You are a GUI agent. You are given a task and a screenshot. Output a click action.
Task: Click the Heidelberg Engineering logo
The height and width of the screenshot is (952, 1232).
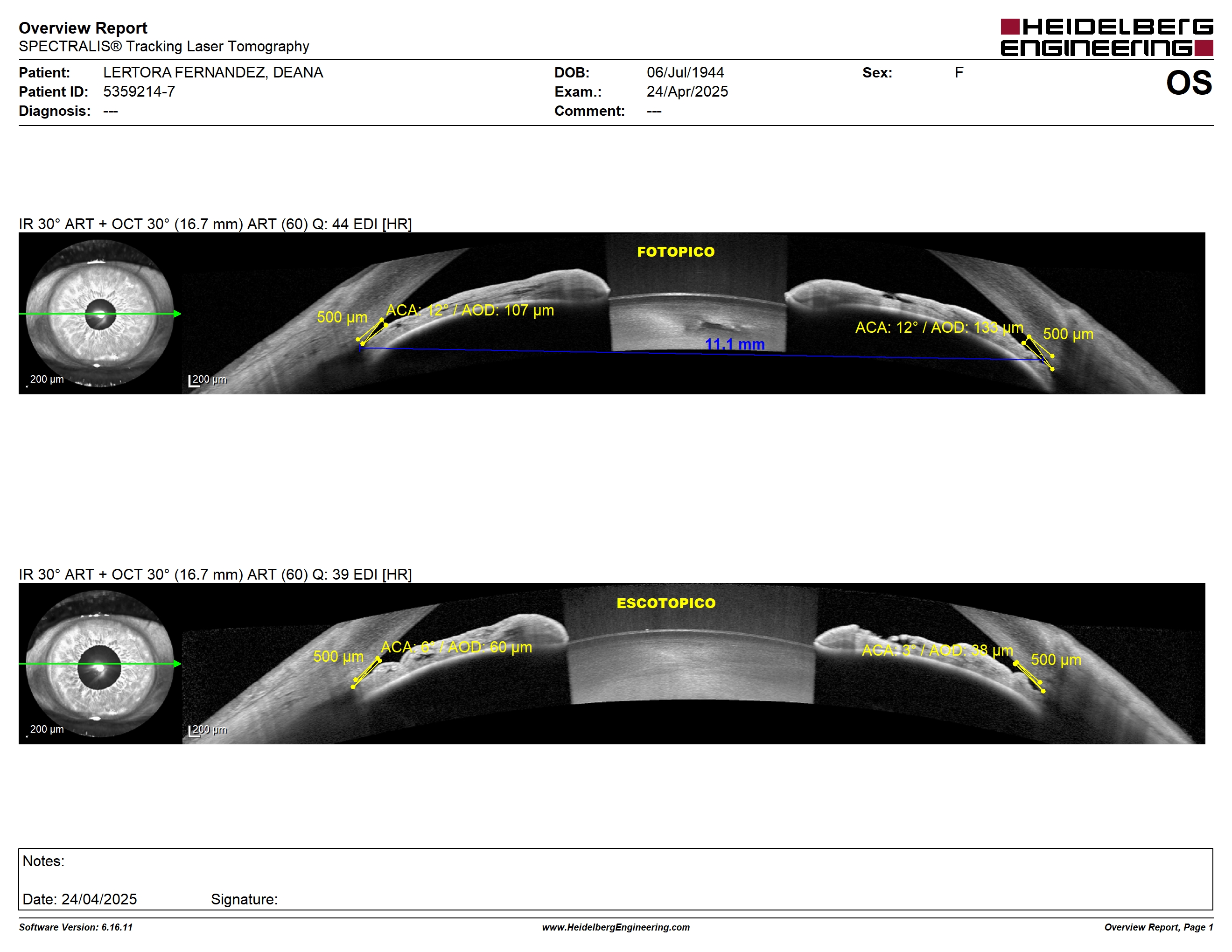pyautogui.click(x=1106, y=37)
